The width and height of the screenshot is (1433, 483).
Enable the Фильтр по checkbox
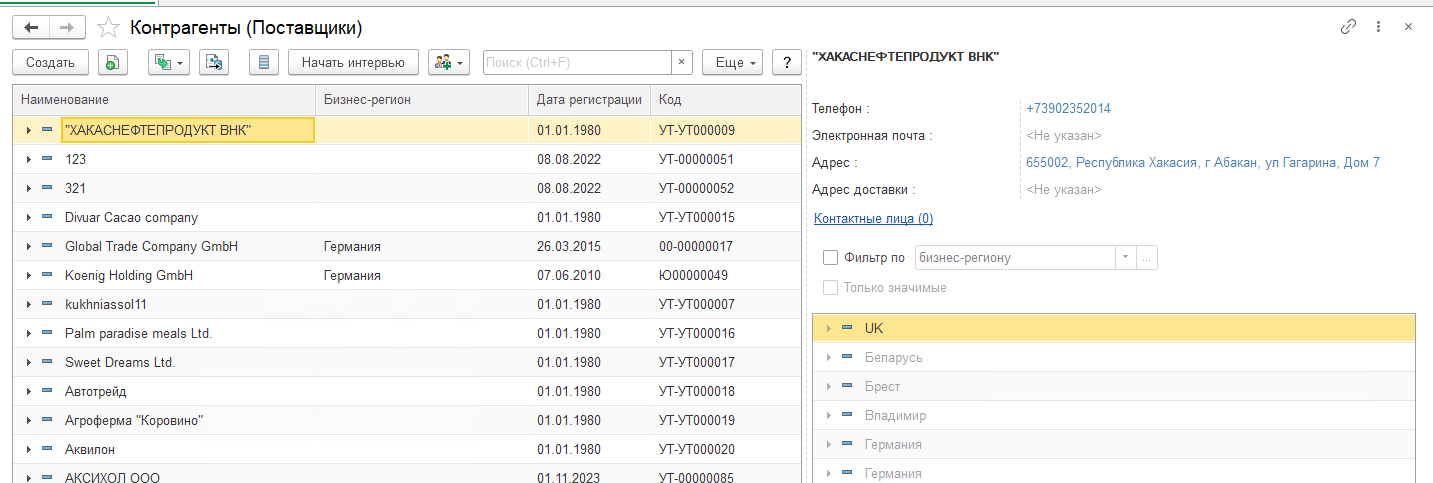click(830, 257)
